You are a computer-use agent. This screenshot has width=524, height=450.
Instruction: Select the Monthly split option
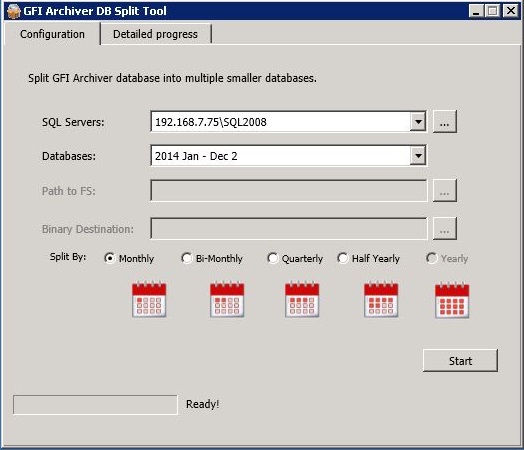[x=110, y=258]
